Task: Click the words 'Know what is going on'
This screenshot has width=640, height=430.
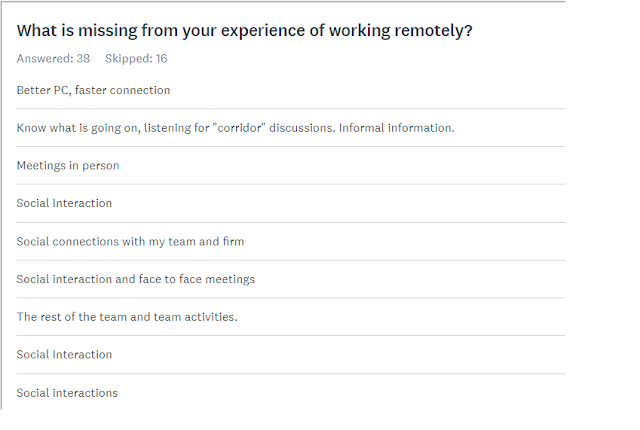Action: point(77,128)
